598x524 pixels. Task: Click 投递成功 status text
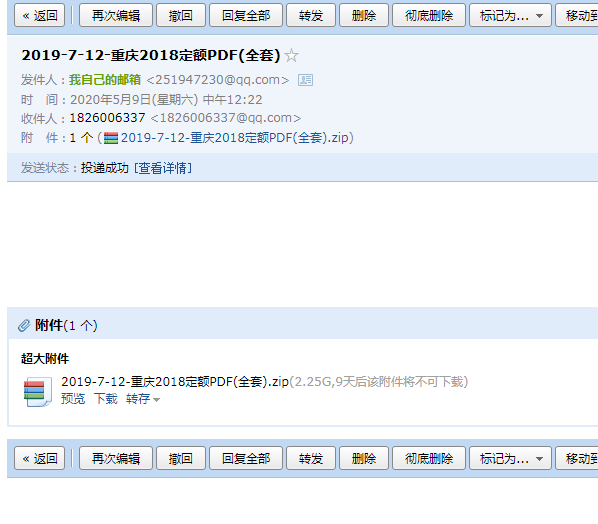(104, 168)
